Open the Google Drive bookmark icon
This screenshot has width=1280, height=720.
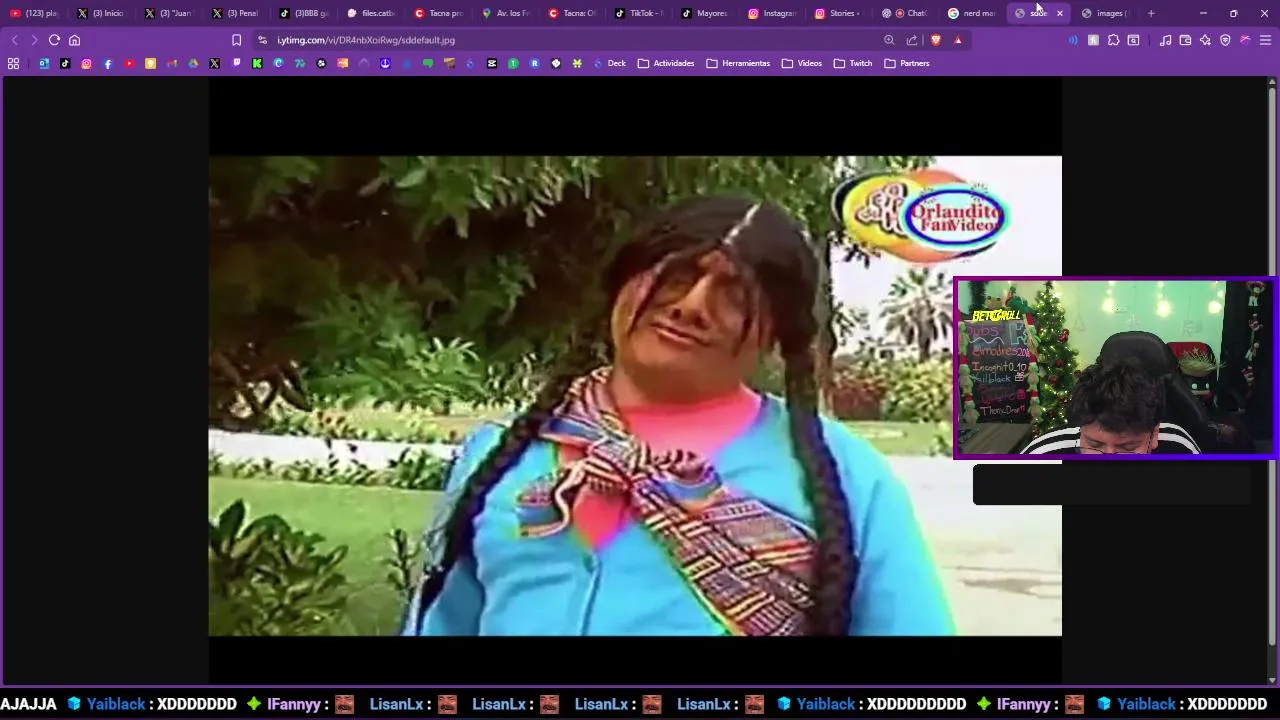pyautogui.click(x=193, y=63)
